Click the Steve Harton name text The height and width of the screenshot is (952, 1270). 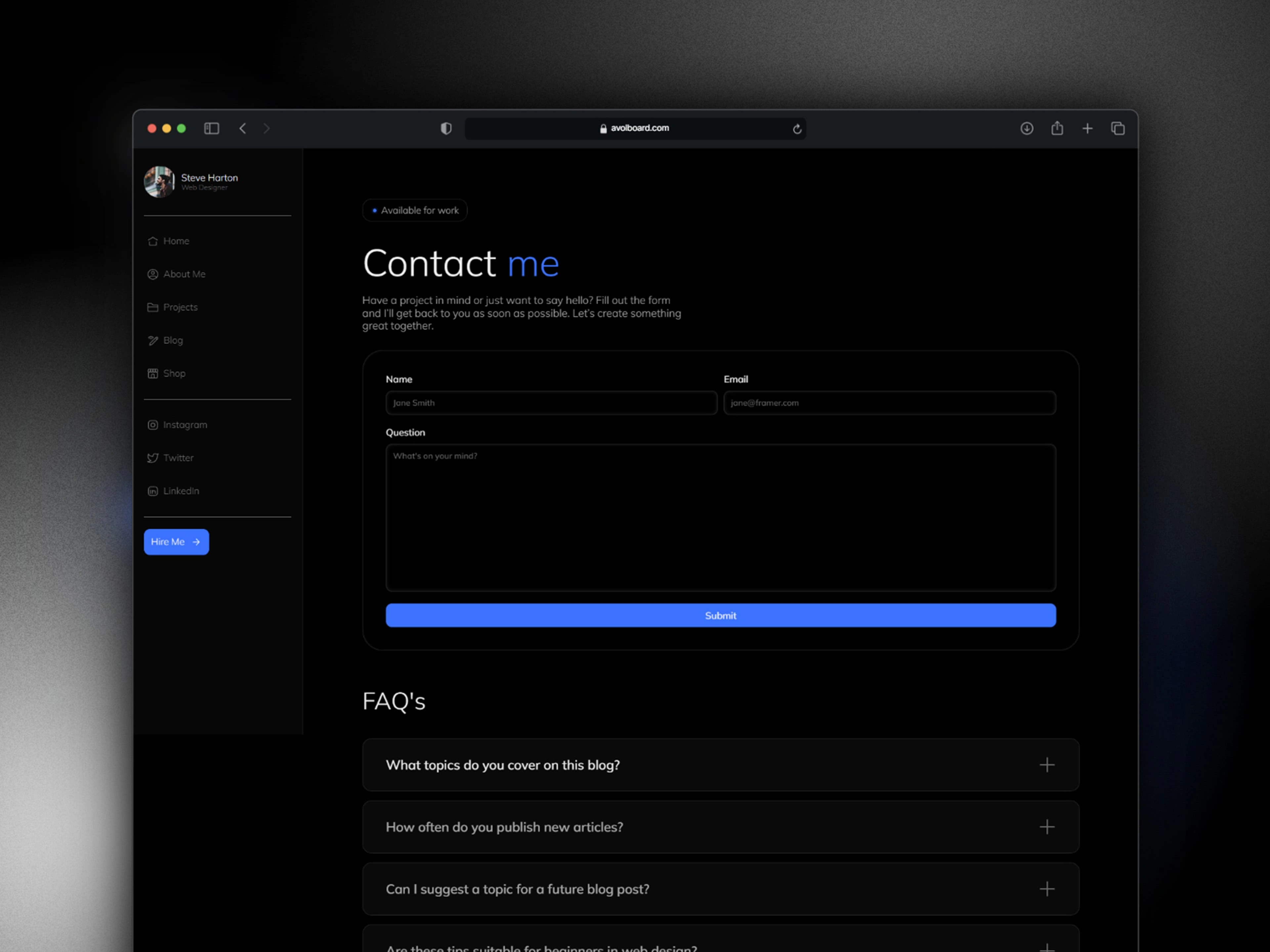point(210,178)
